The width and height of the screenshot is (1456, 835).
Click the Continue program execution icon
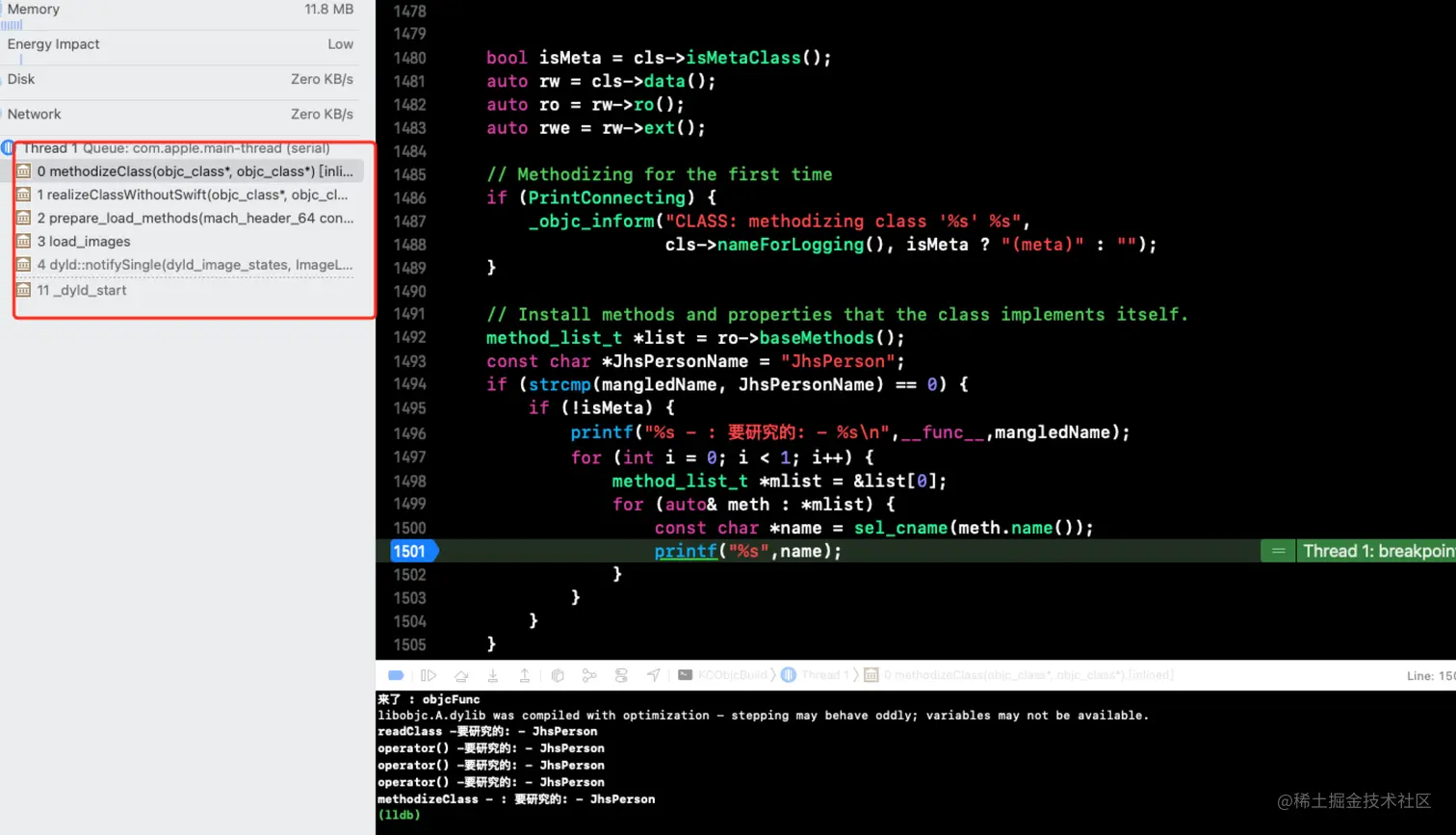[x=429, y=675]
